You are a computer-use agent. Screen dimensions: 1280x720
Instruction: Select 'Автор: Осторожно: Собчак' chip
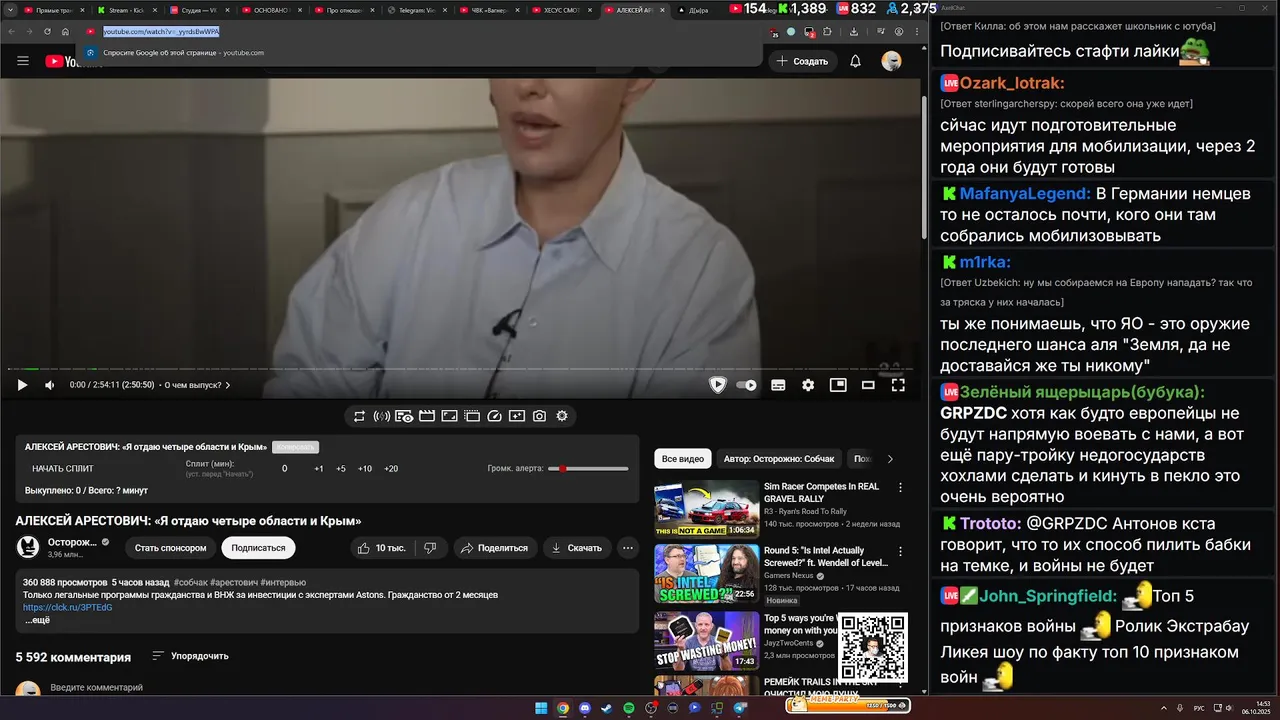[x=779, y=459]
